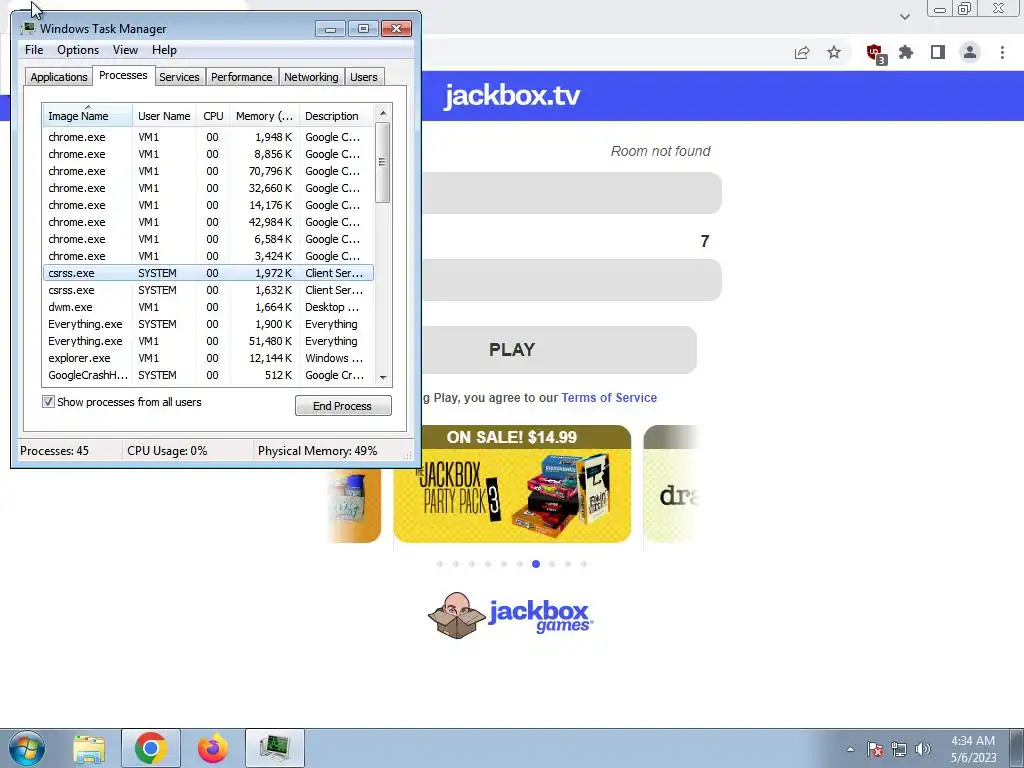Image resolution: width=1024 pixels, height=768 pixels.
Task: Sort processes by Image Name column
Action: 88,116
